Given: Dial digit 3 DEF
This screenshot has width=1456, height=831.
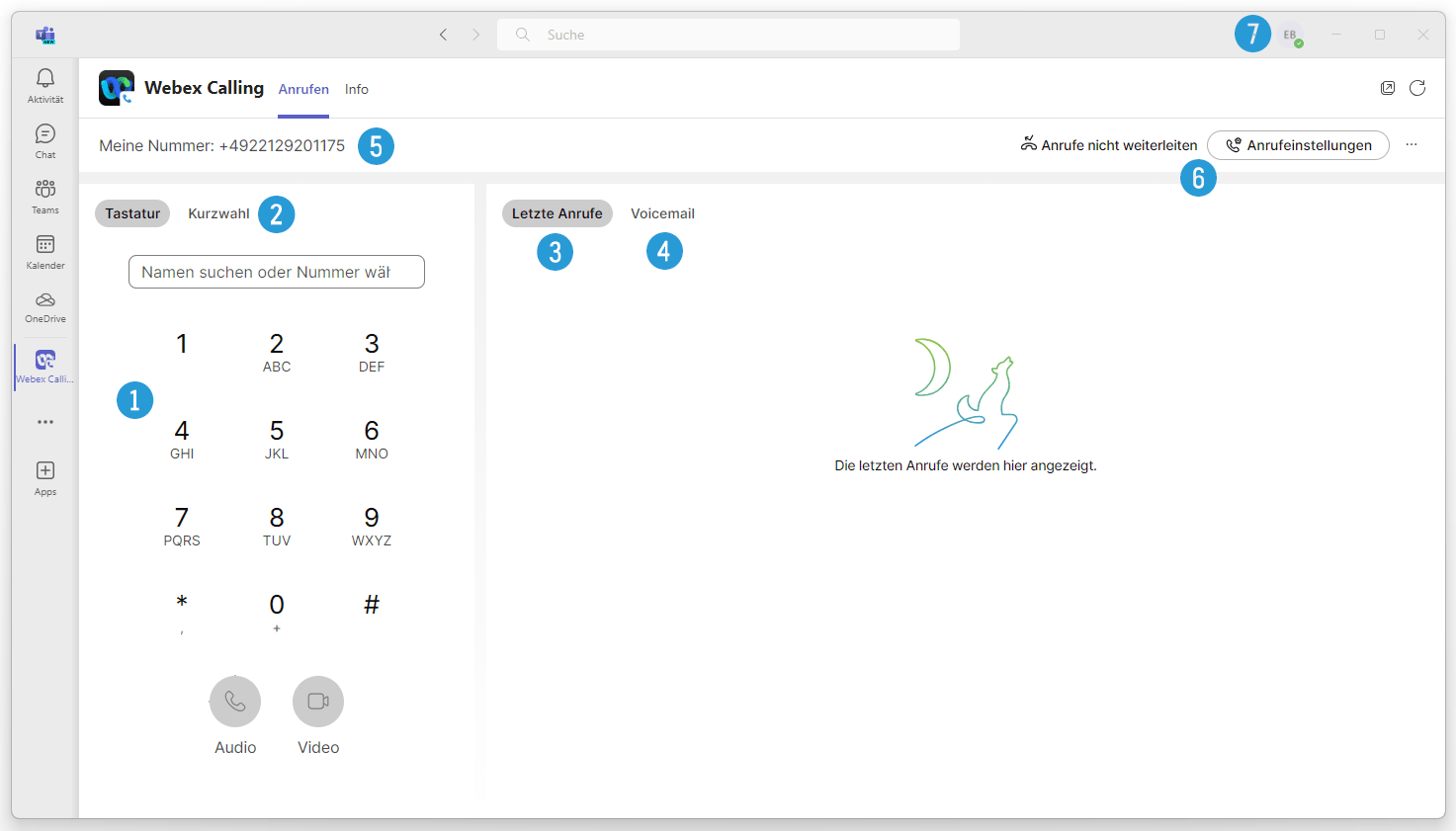Looking at the screenshot, I should coord(372,352).
